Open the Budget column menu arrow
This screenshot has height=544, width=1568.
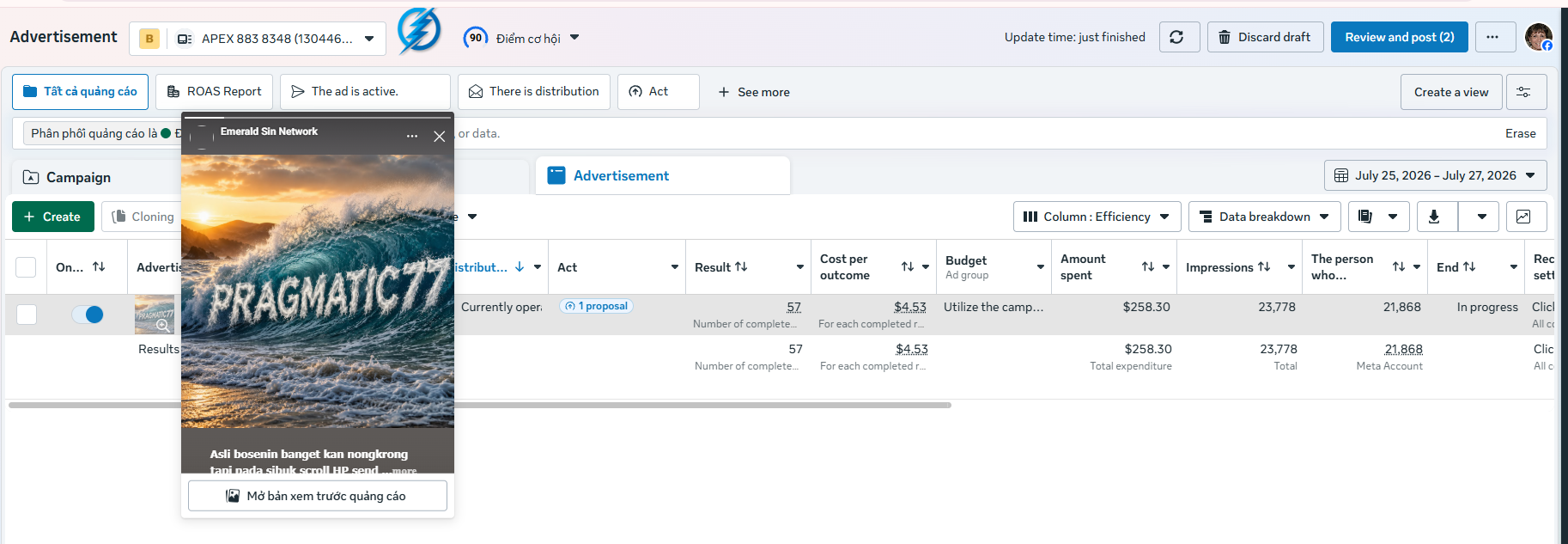pos(1040,267)
